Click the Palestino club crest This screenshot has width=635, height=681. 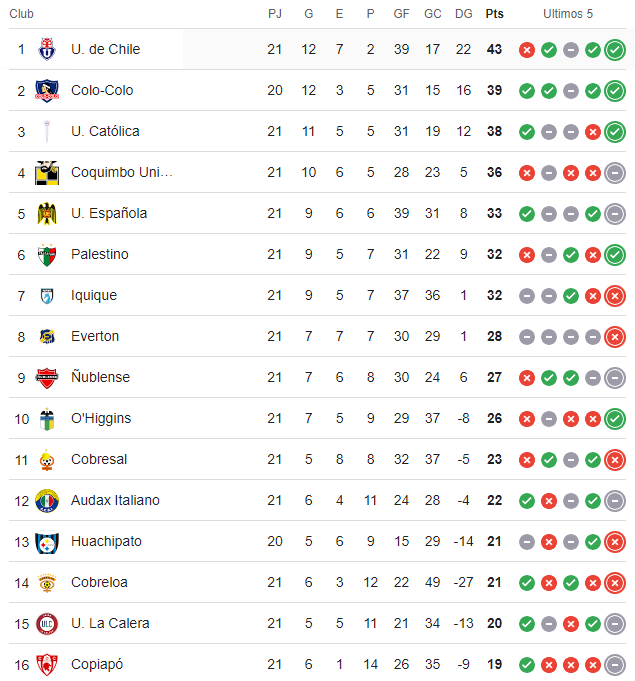coord(47,254)
